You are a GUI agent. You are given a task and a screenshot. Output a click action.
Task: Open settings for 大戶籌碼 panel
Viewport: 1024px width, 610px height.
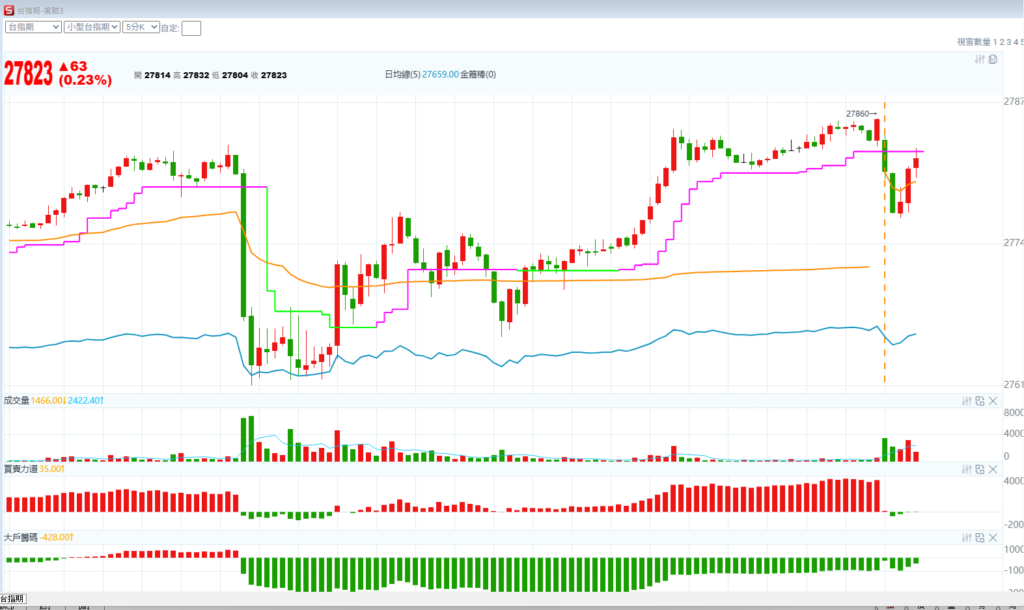coord(967,537)
